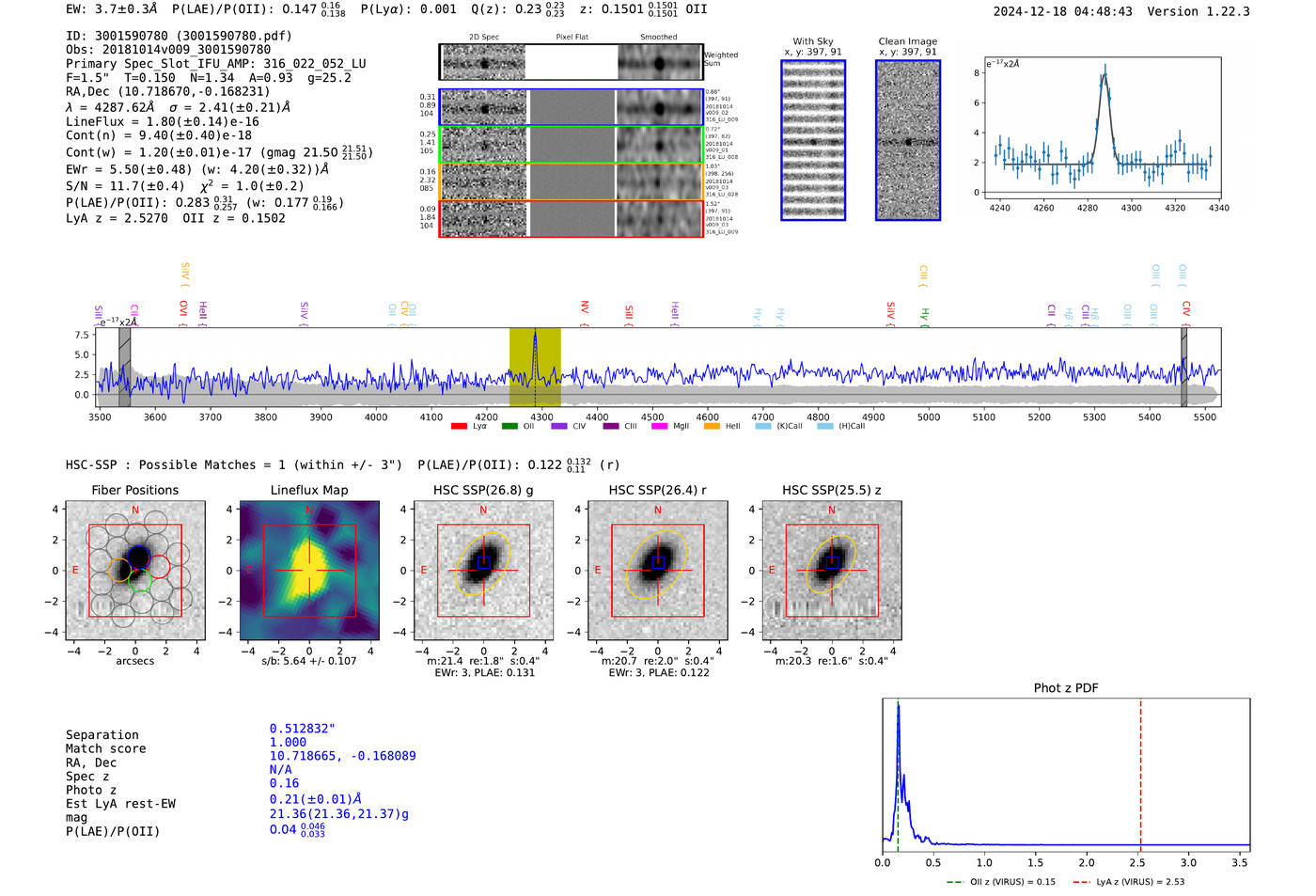Click the yellow highlighted emission line band
Image resolution: width=1316 pixels, height=896 pixels.
535,367
